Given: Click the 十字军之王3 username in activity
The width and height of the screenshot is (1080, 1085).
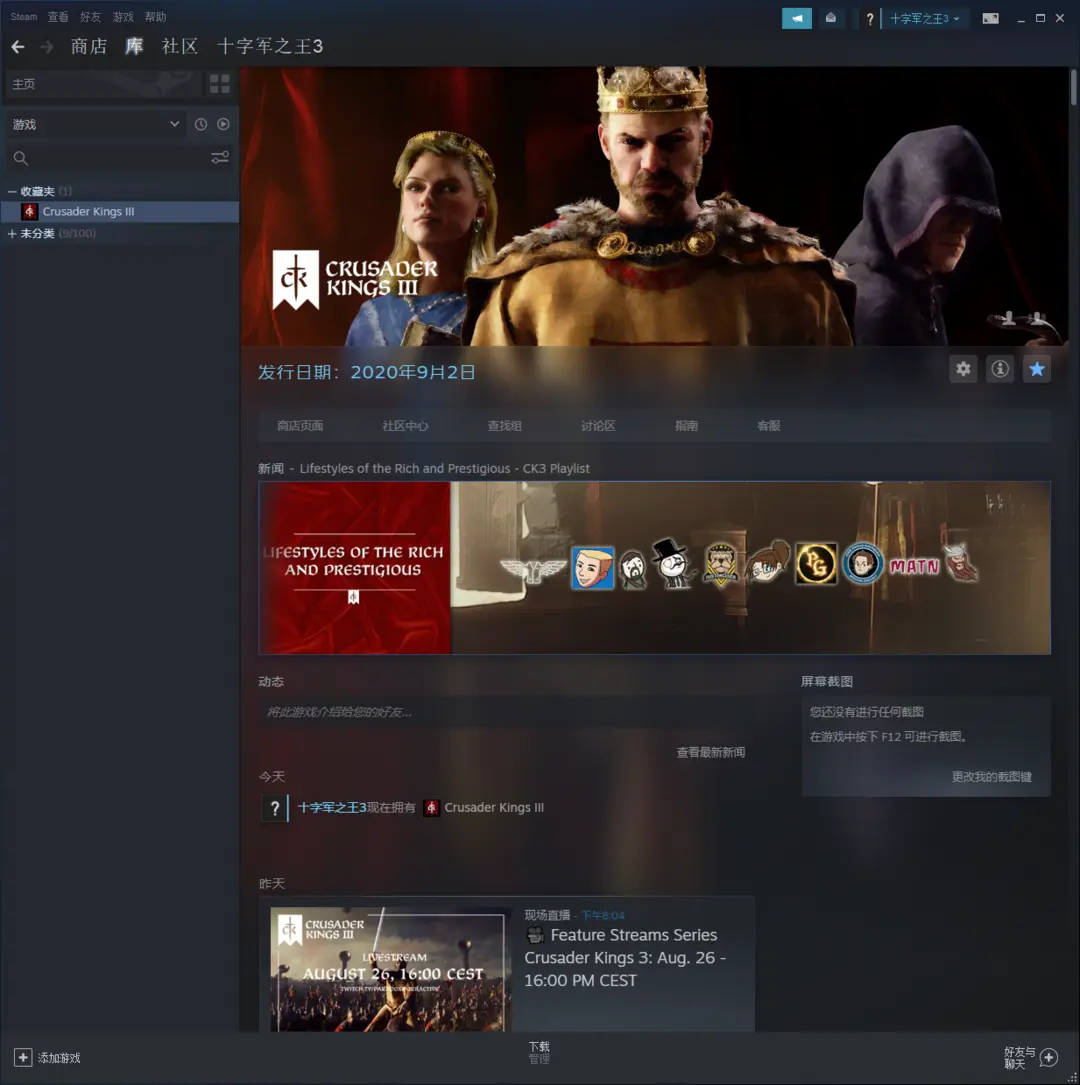Looking at the screenshot, I should tap(332, 808).
